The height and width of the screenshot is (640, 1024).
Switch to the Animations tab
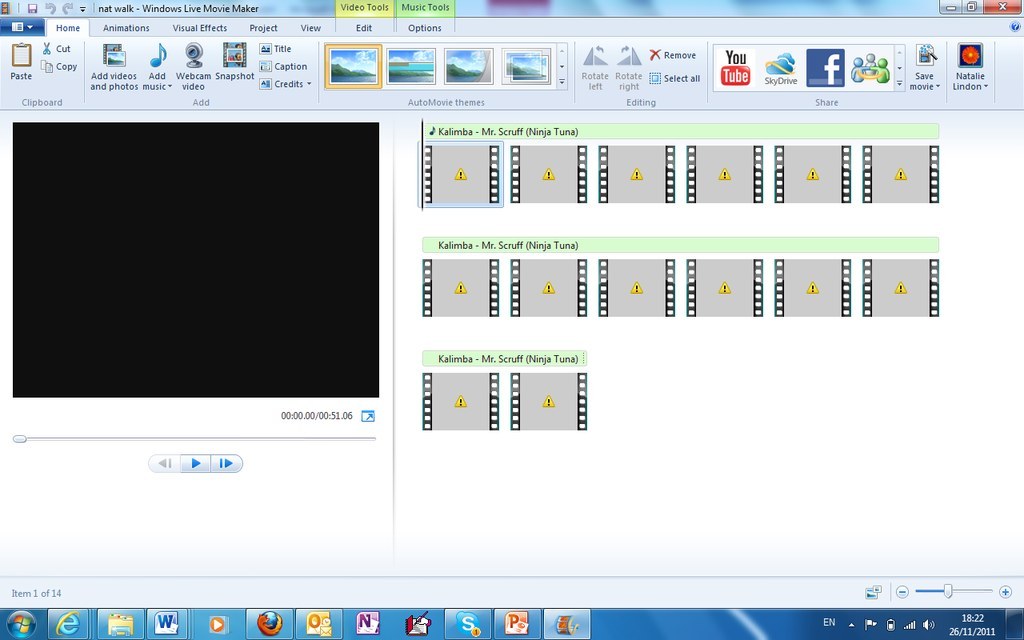(x=126, y=28)
